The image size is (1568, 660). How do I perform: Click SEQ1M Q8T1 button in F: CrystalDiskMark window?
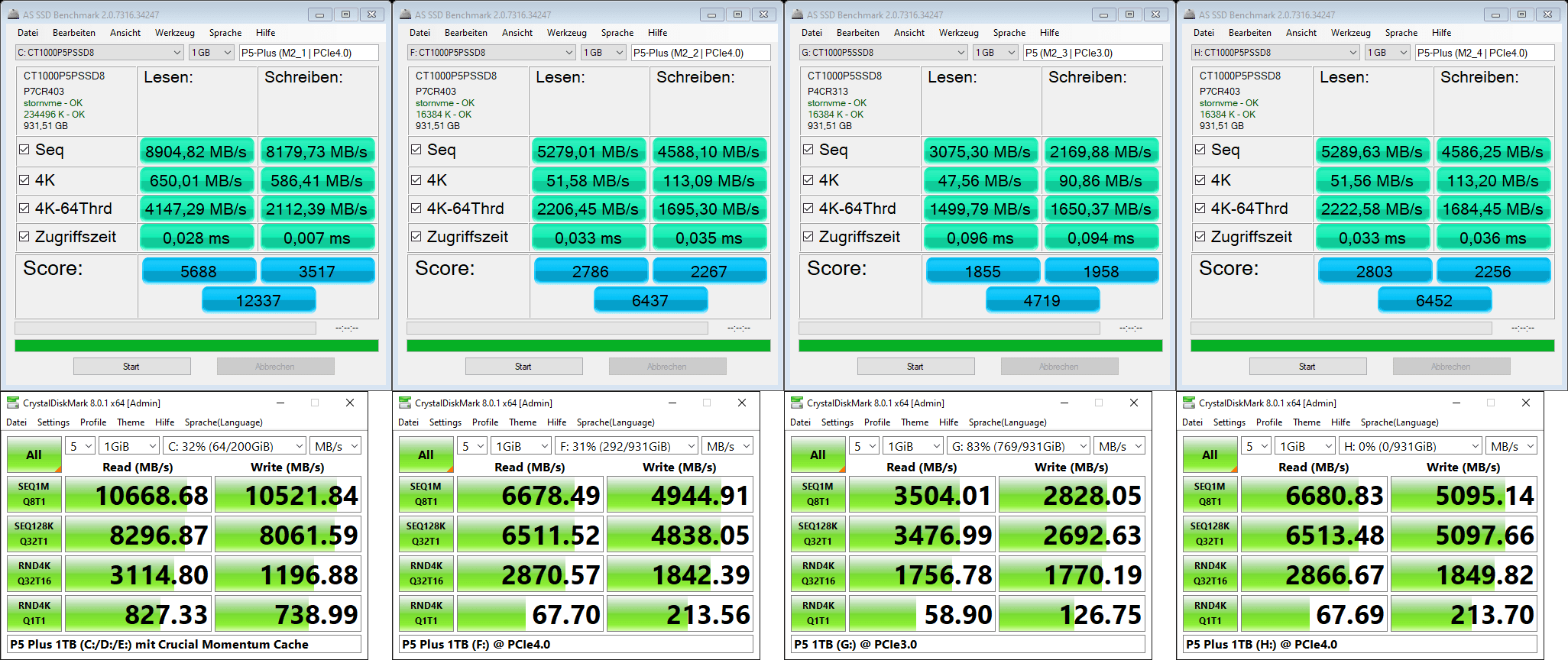coord(426,494)
